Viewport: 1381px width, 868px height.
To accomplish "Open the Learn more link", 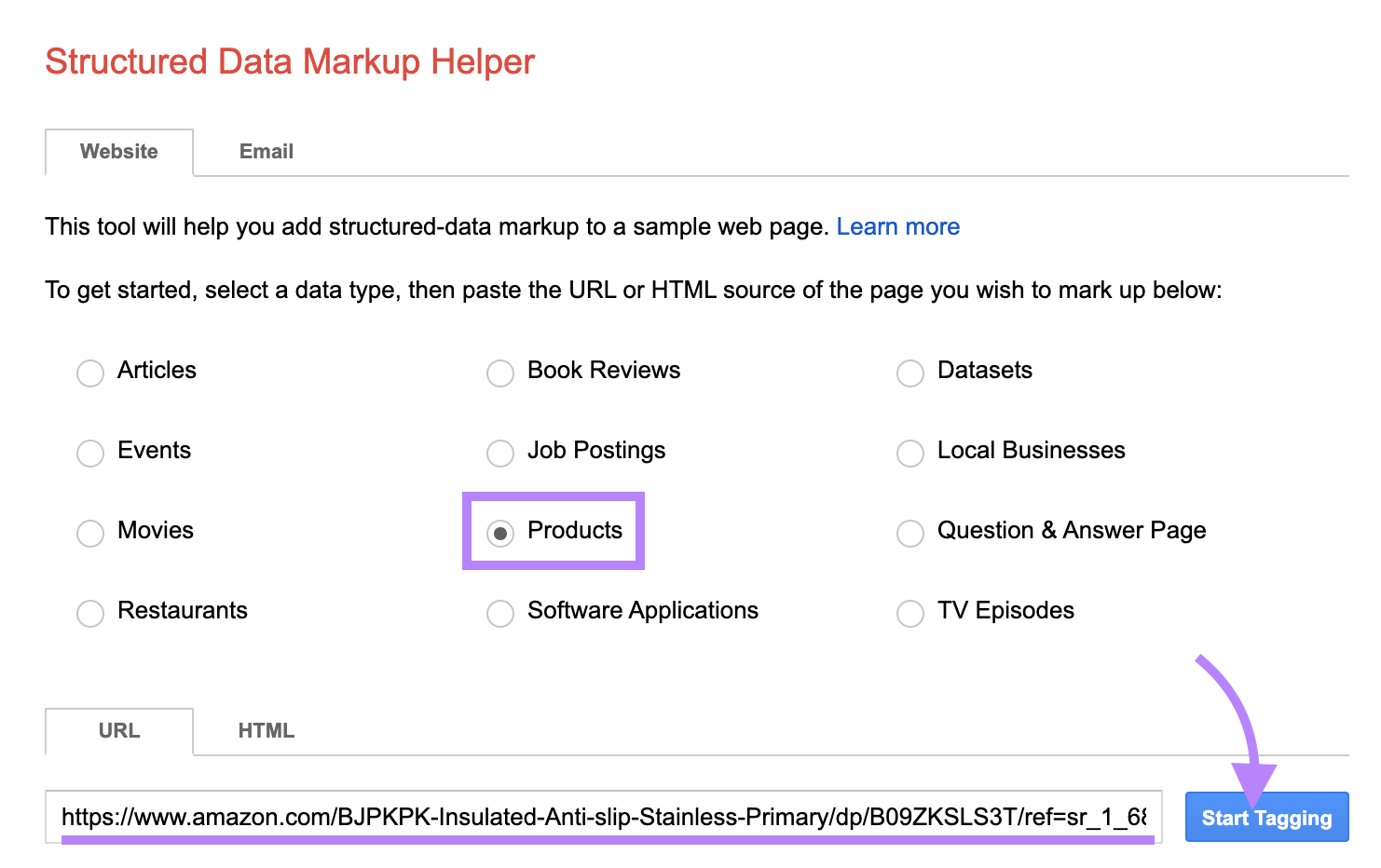I will pyautogui.click(x=897, y=226).
